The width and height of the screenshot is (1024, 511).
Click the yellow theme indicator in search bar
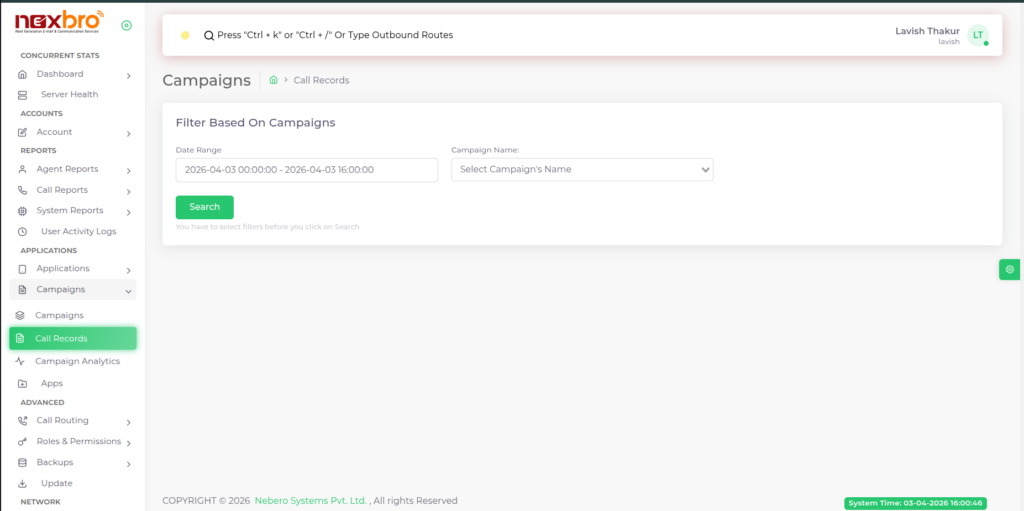coord(185,35)
